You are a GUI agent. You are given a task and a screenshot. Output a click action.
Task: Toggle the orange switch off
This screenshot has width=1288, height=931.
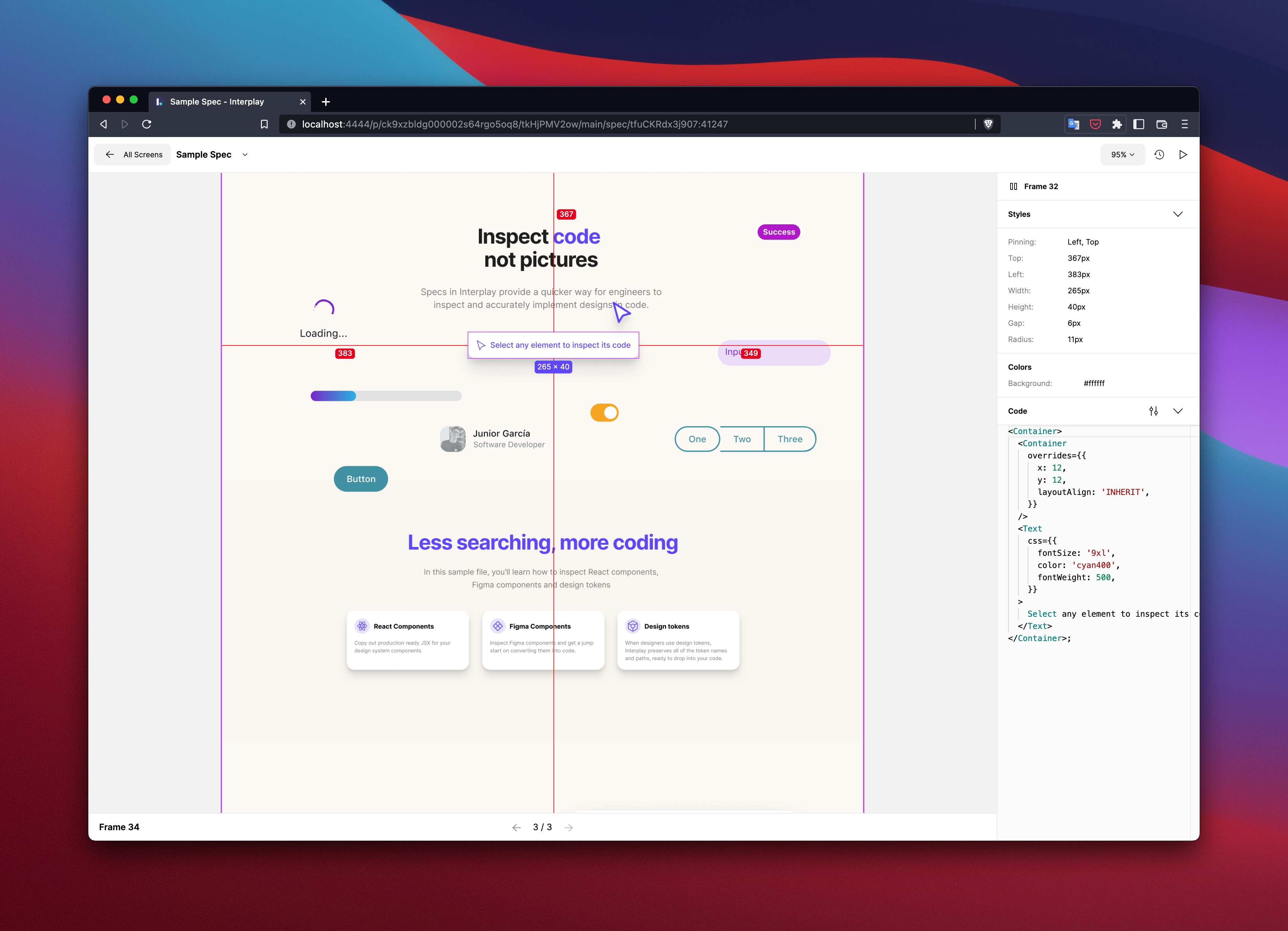(604, 413)
